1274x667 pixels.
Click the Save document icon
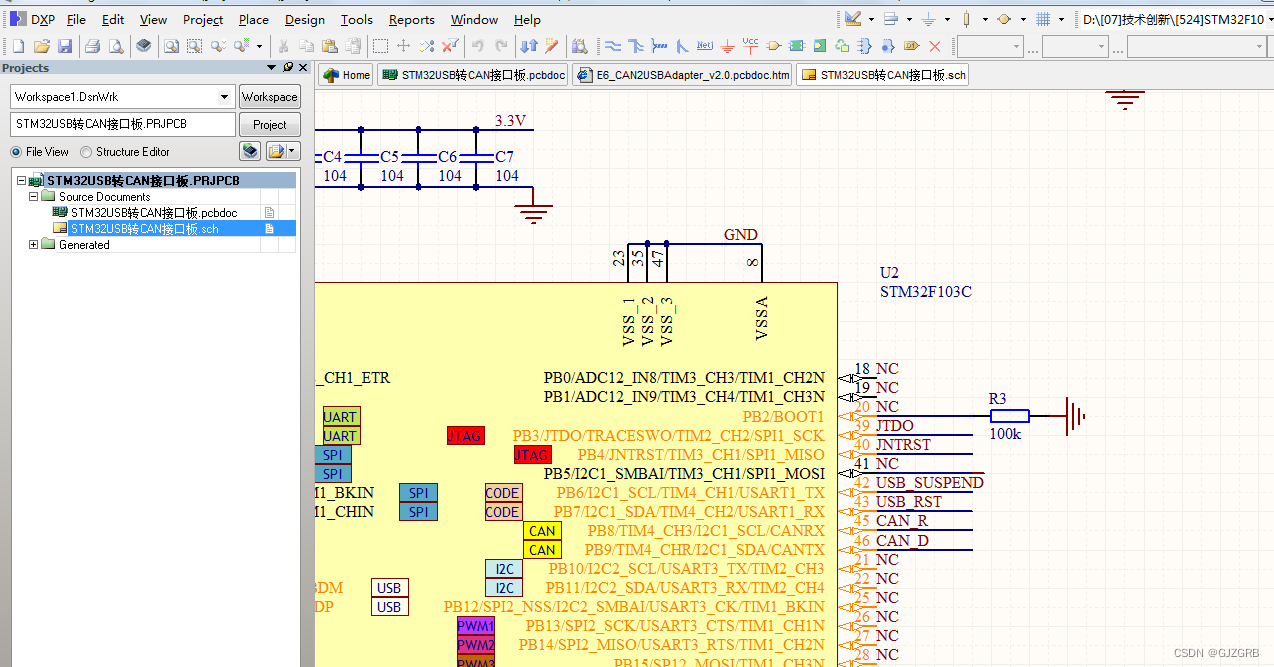click(65, 46)
